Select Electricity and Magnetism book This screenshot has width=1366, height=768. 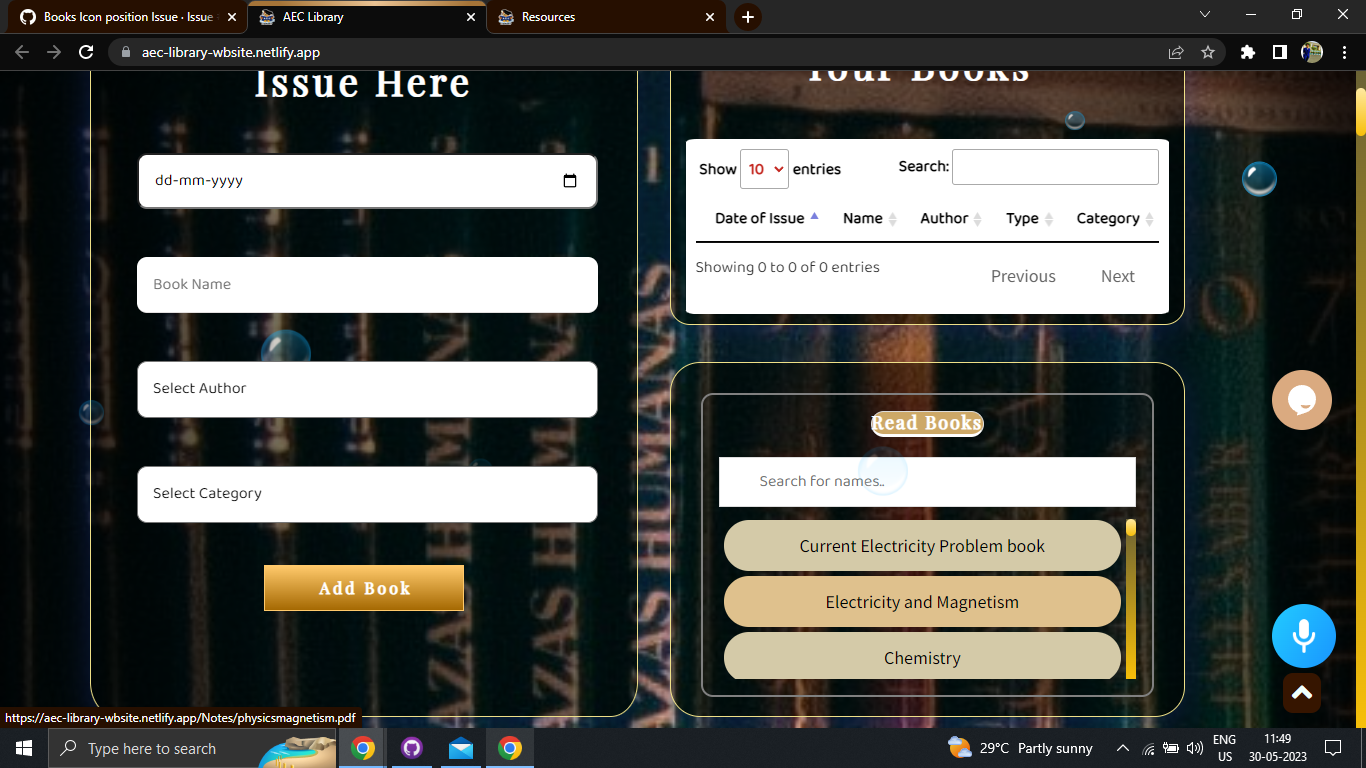tap(921, 601)
